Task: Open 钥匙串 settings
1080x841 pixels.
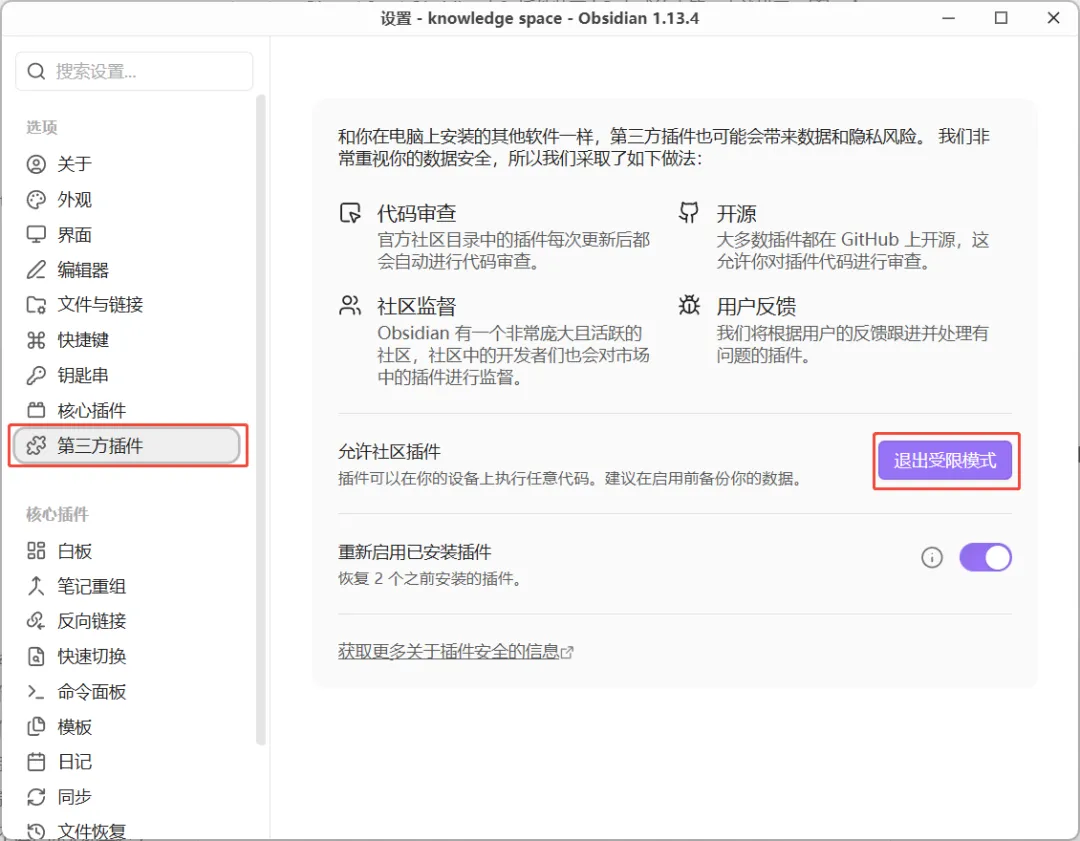Action: pos(127,375)
